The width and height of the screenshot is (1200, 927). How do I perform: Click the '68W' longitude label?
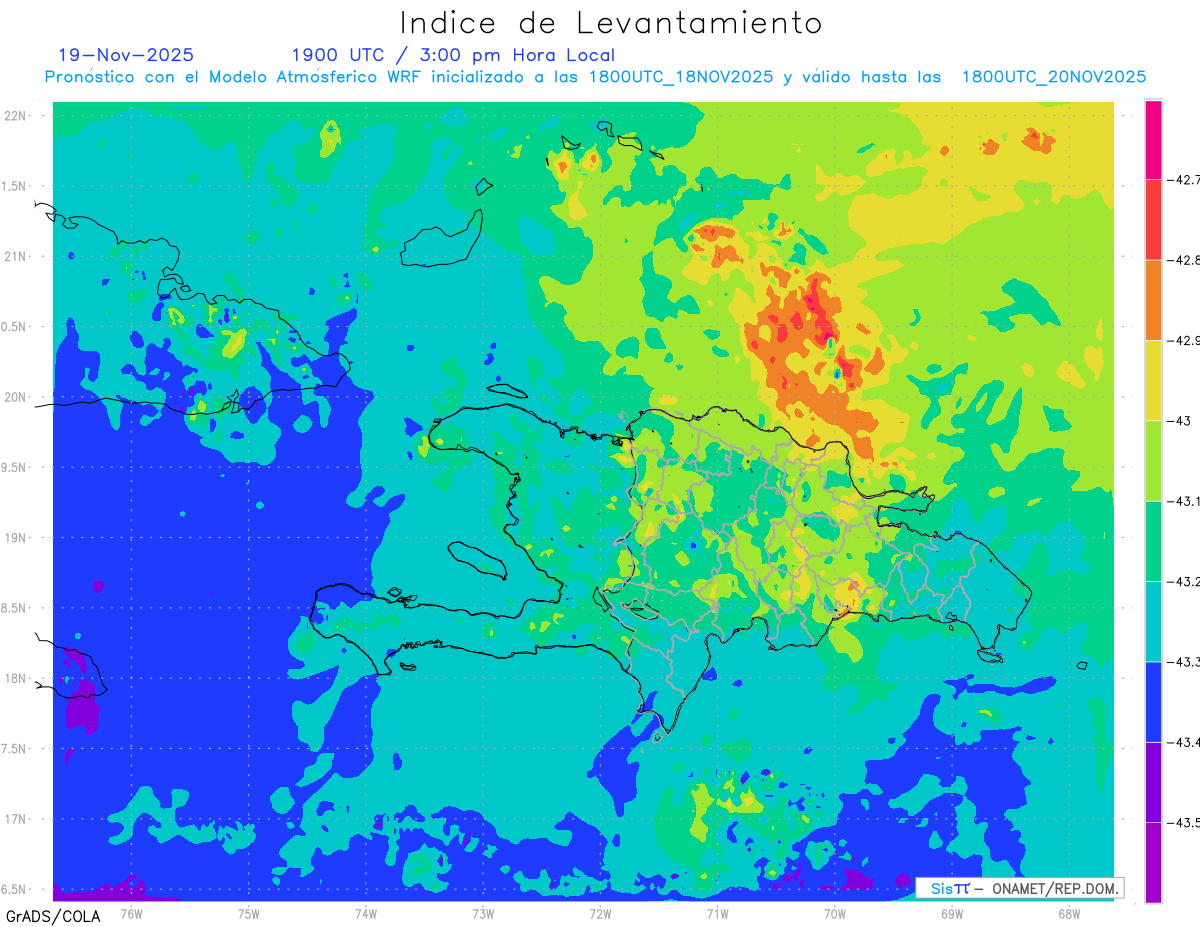tap(1068, 913)
